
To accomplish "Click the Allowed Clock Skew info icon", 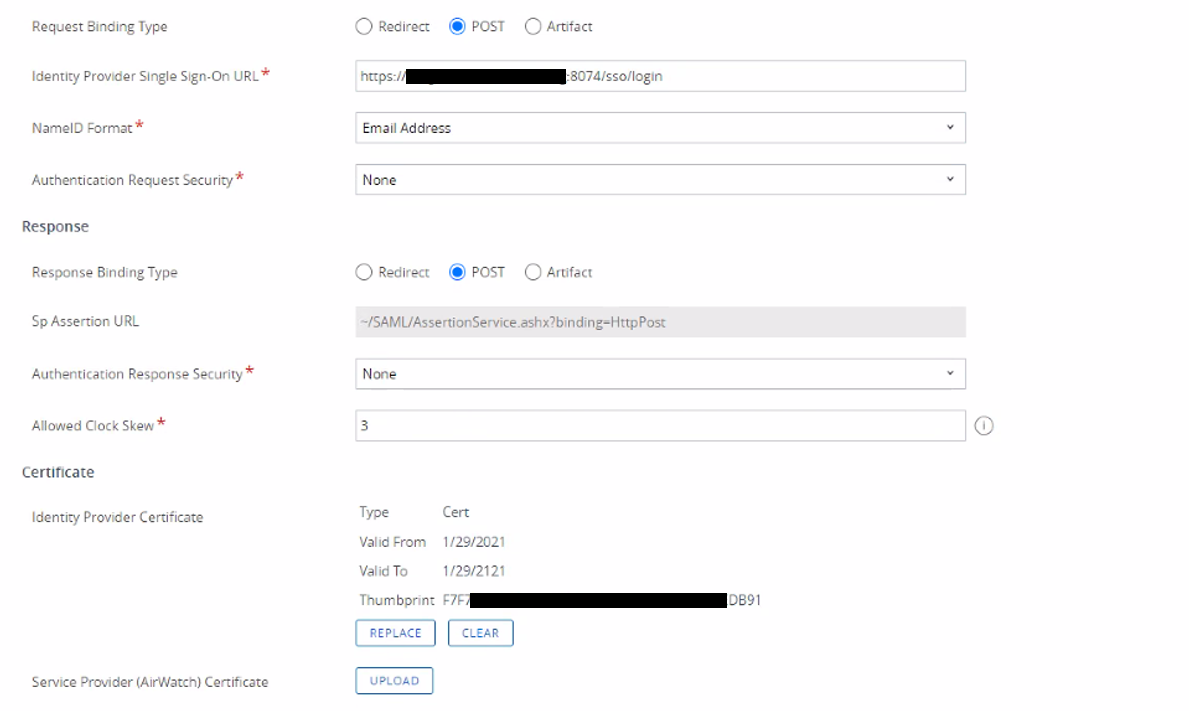I will pos(983,426).
